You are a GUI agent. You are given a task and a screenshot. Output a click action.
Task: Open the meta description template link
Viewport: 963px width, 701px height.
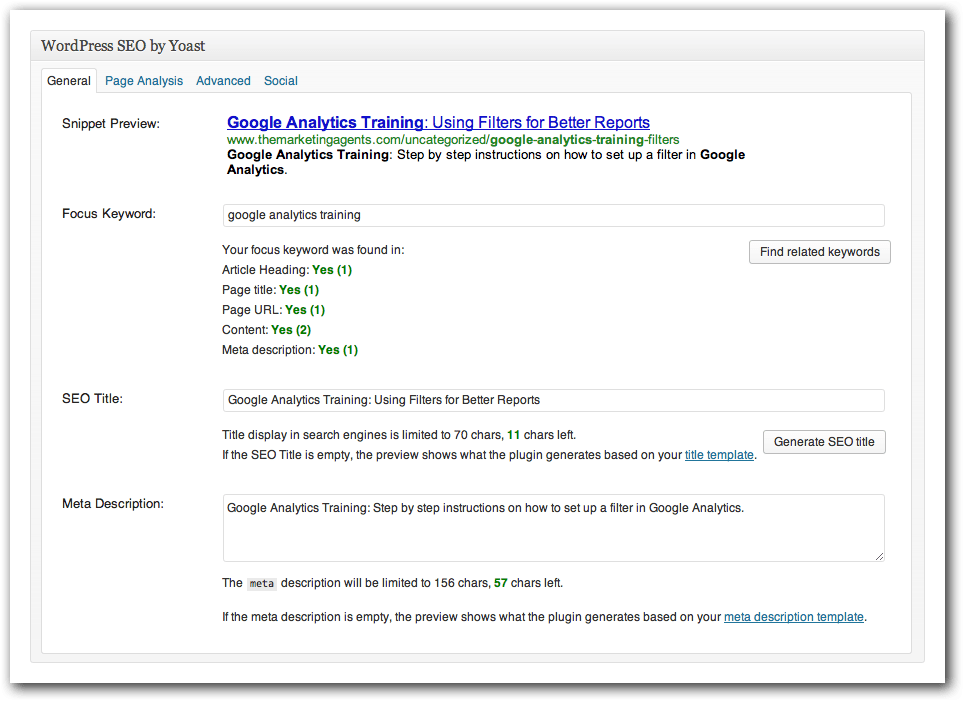coord(793,617)
